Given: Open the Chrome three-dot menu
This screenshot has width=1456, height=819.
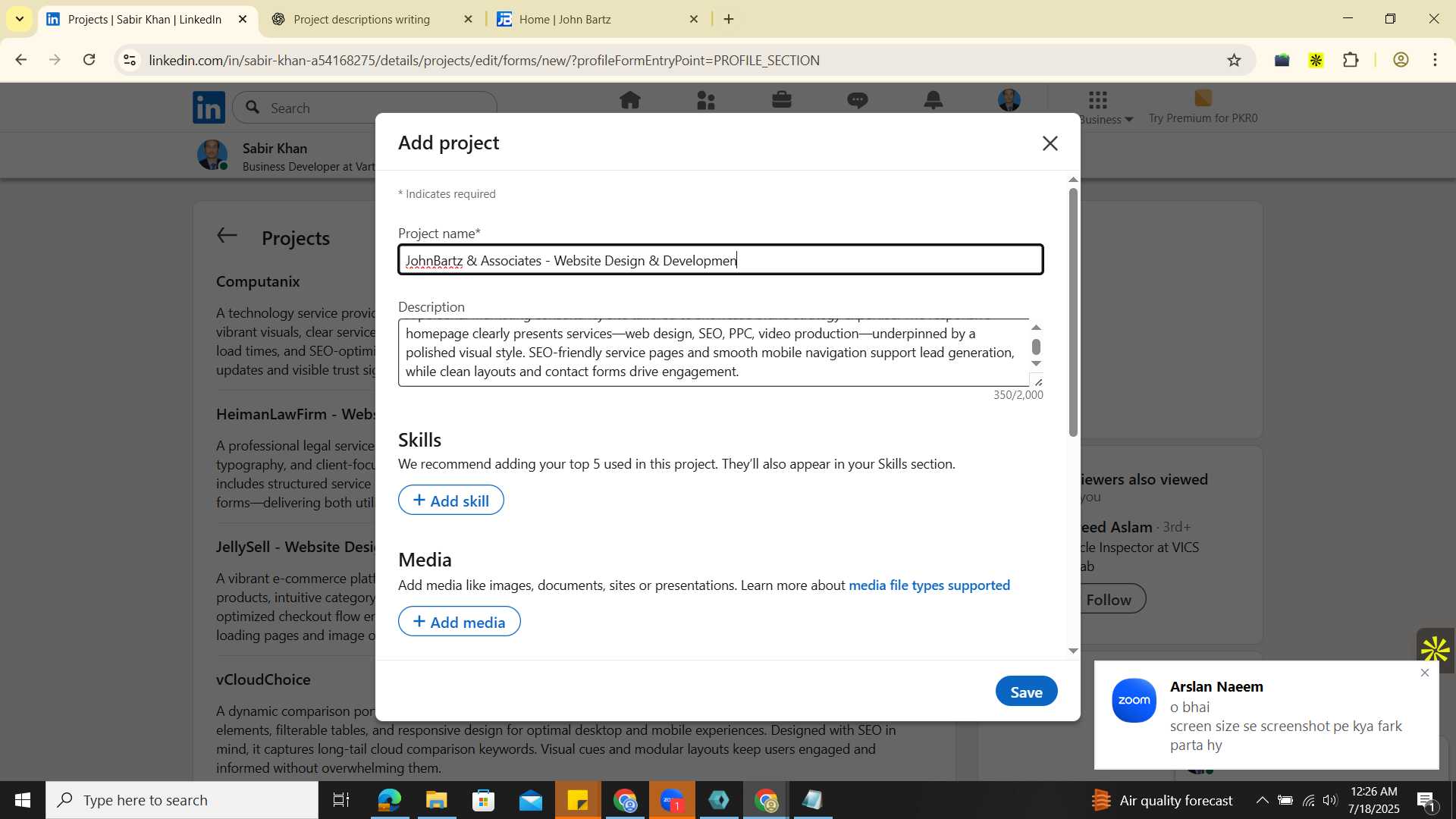Looking at the screenshot, I should point(1435,60).
